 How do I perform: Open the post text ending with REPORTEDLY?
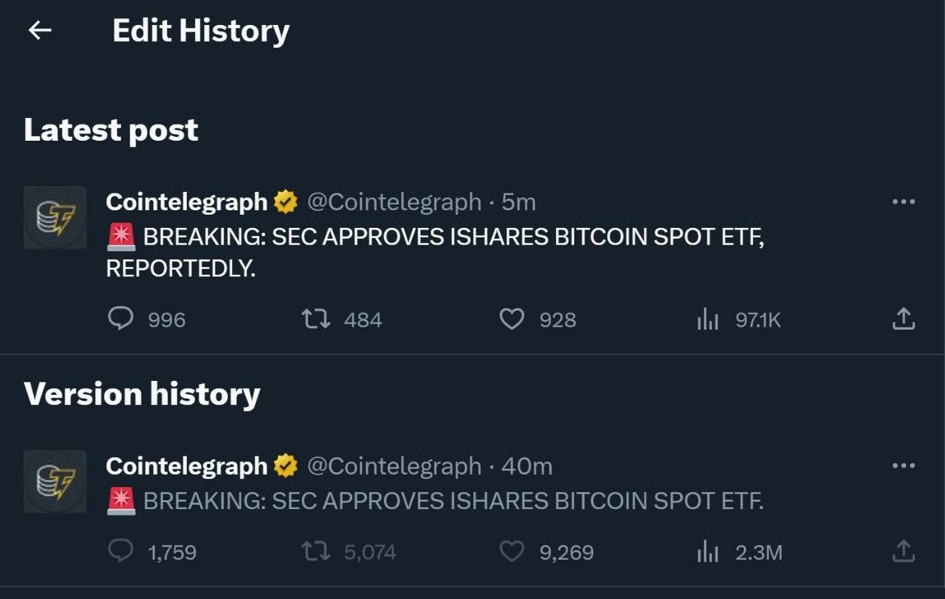pyautogui.click(x=440, y=252)
